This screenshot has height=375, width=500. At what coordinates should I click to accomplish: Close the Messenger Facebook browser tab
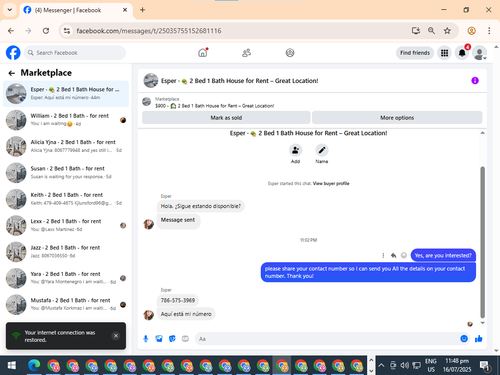click(125, 10)
